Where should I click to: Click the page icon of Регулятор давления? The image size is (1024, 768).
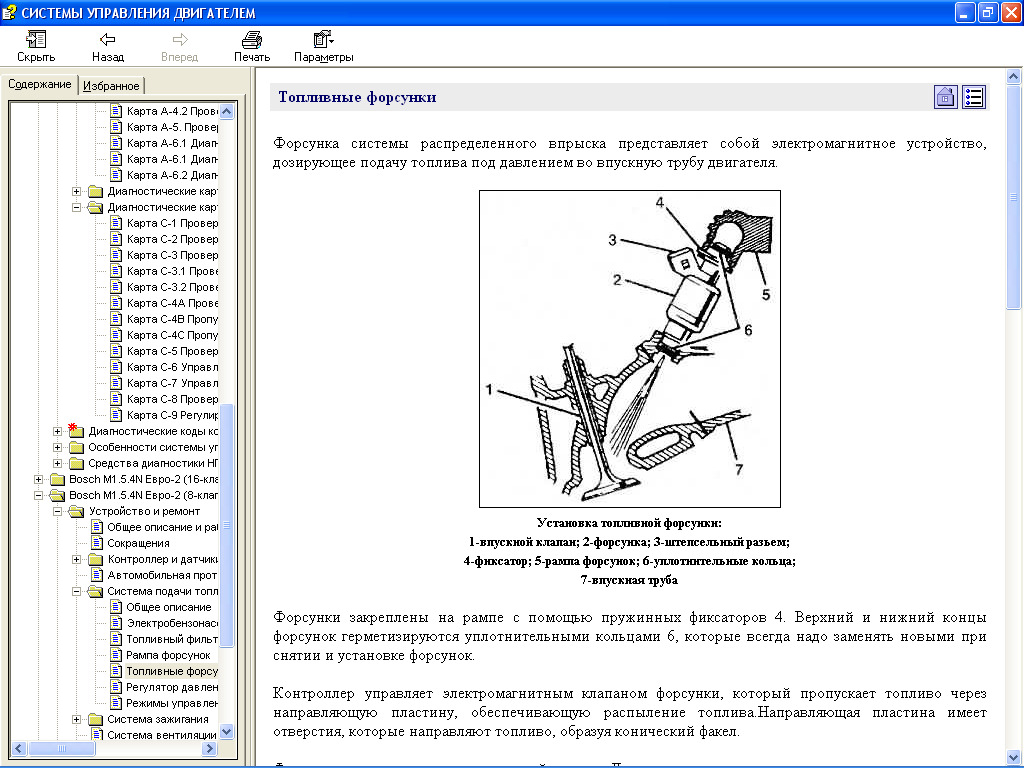(x=116, y=687)
